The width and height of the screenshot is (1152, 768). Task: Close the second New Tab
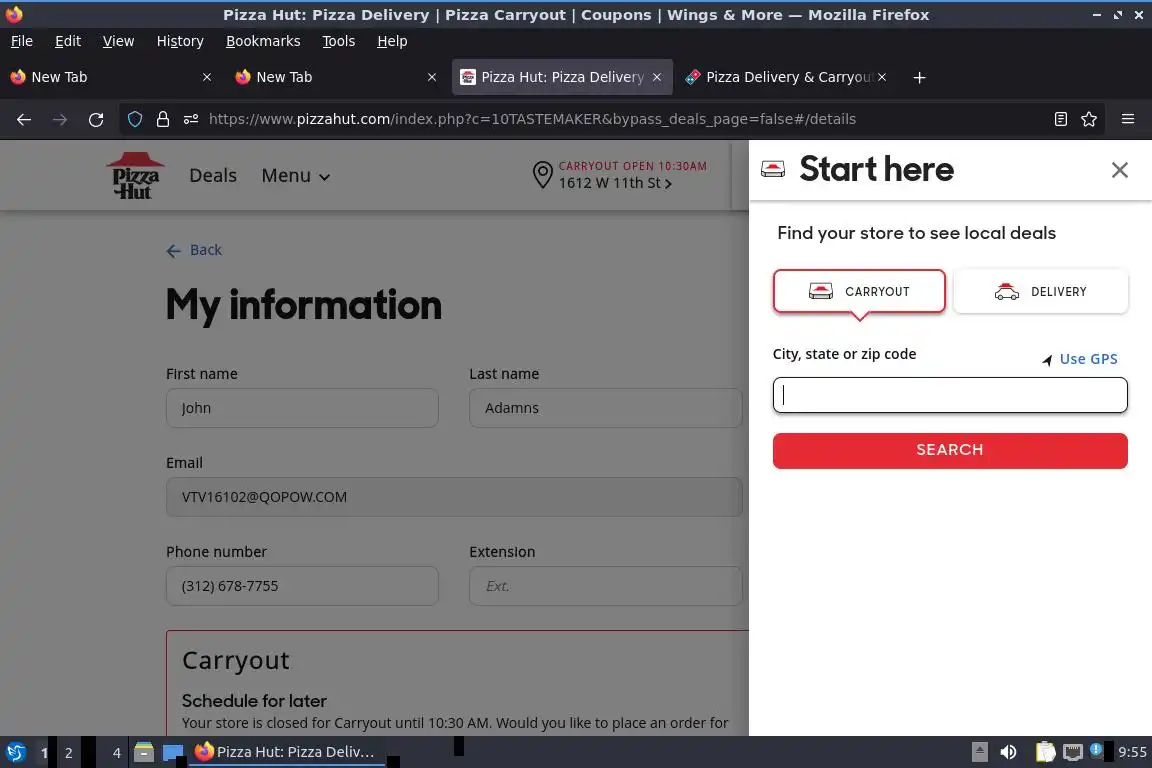(x=432, y=77)
